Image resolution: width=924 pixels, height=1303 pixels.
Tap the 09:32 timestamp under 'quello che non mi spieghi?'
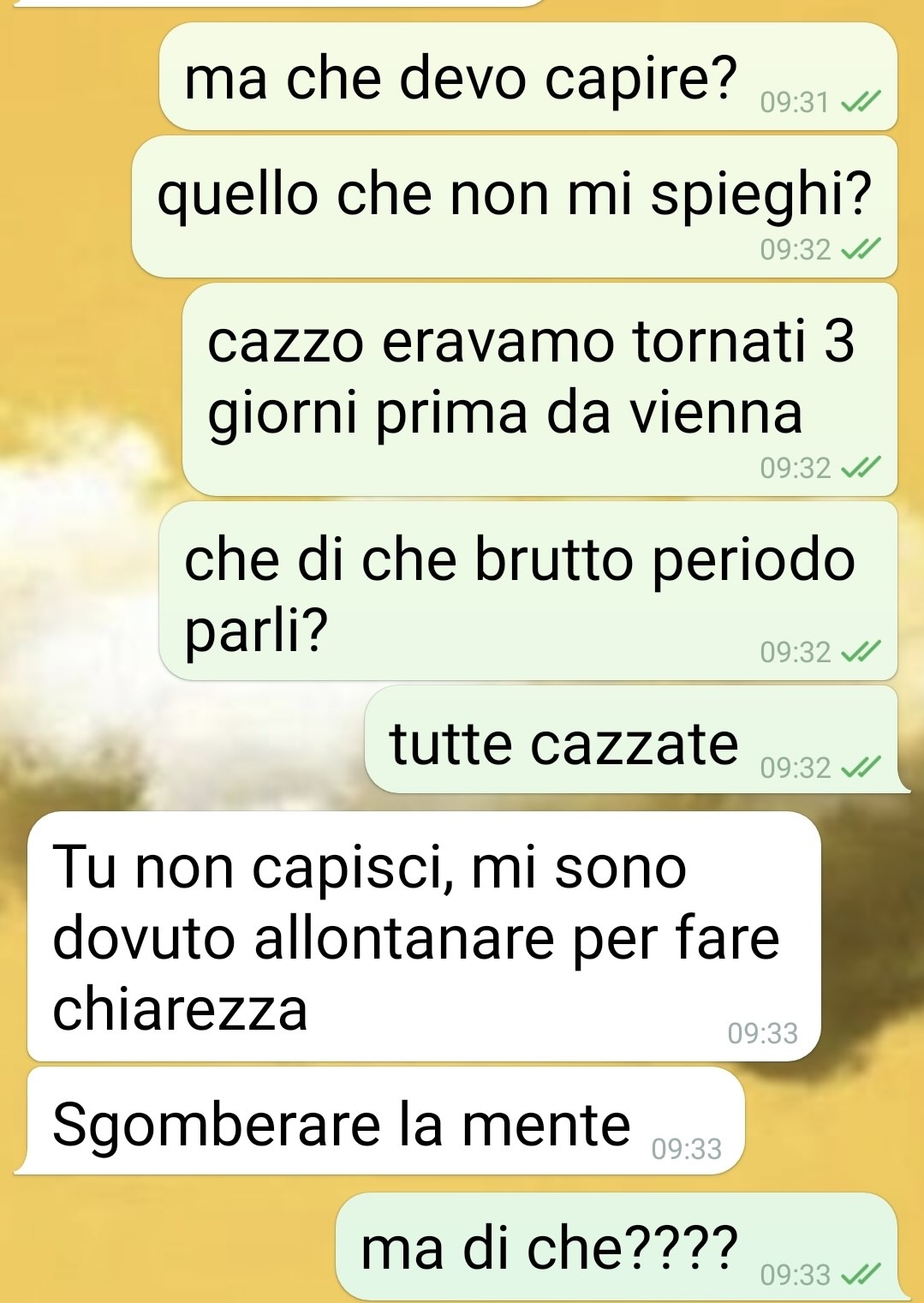tap(796, 250)
